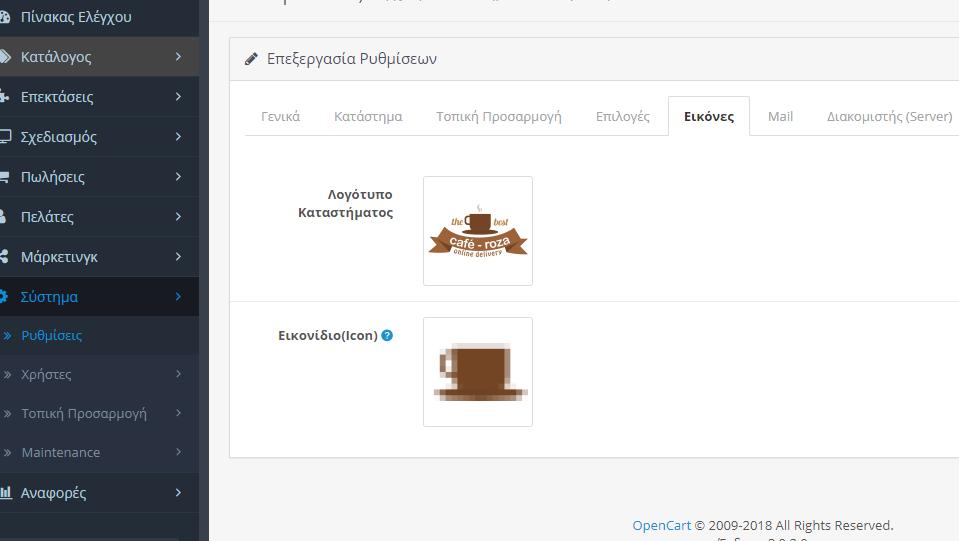Click the Αναφορές bar chart icon

pos(6,492)
